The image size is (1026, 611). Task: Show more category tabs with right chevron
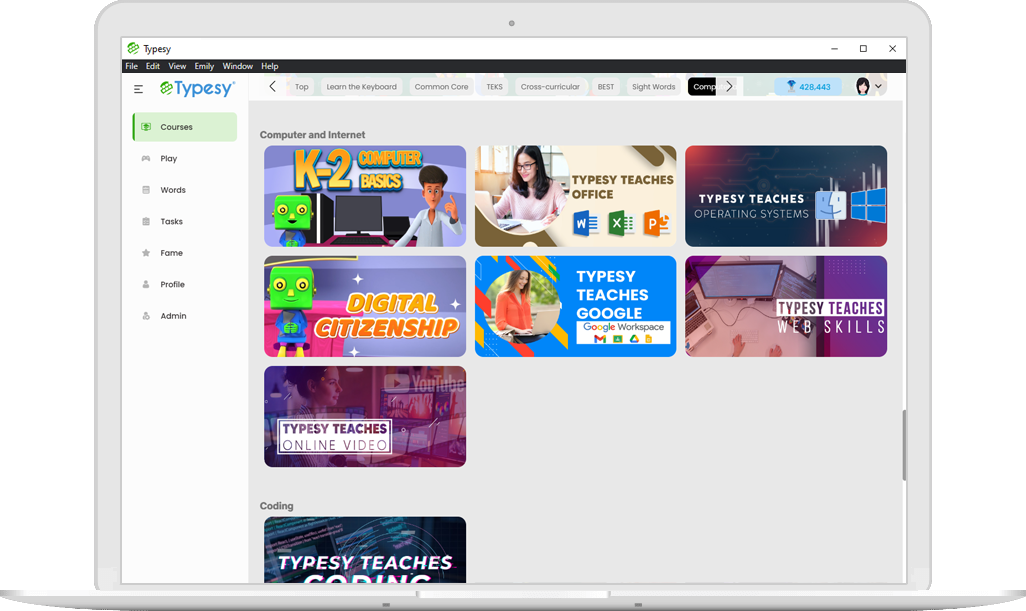pyautogui.click(x=729, y=86)
